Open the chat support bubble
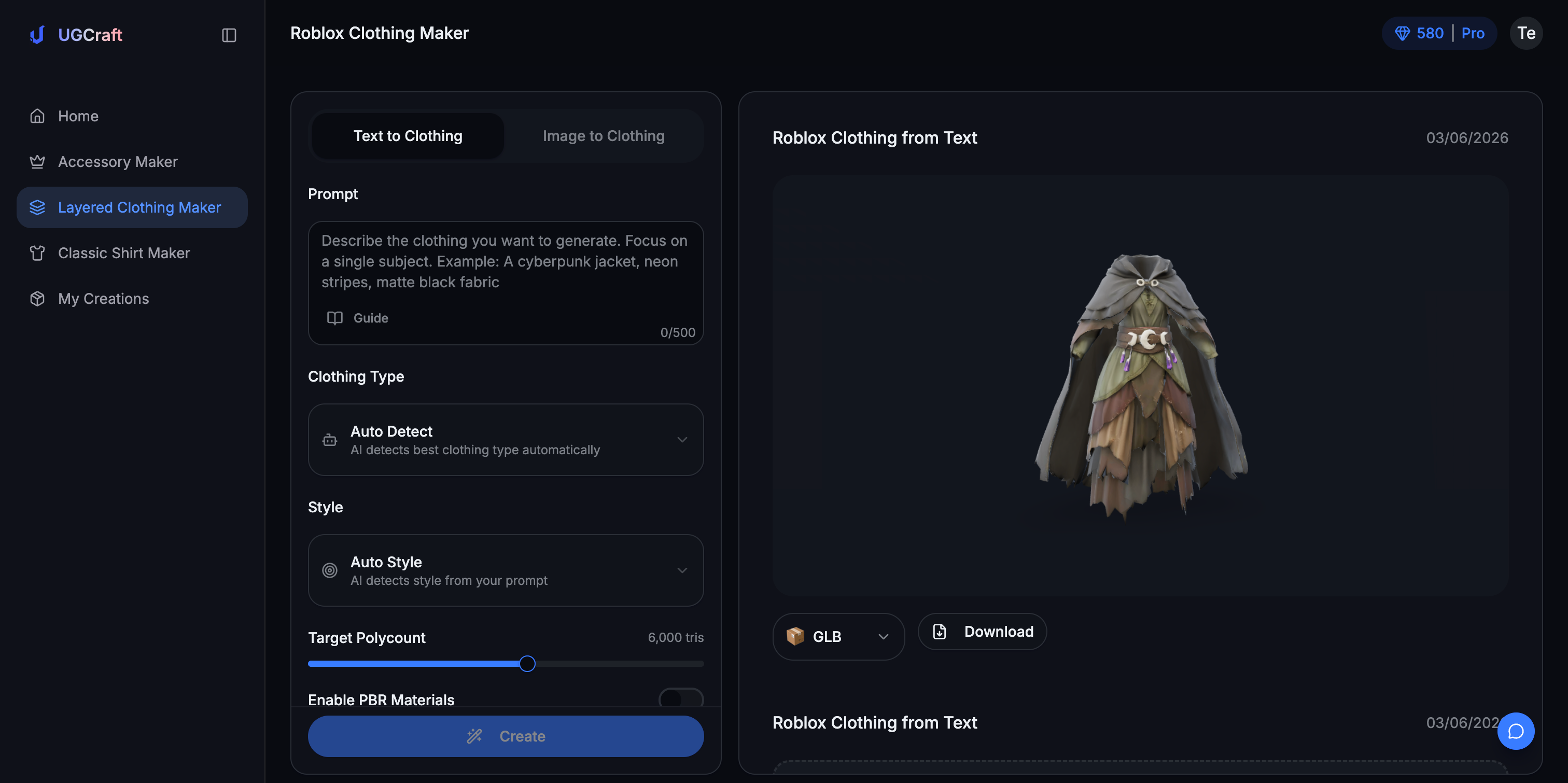The image size is (1568, 783). click(x=1516, y=731)
